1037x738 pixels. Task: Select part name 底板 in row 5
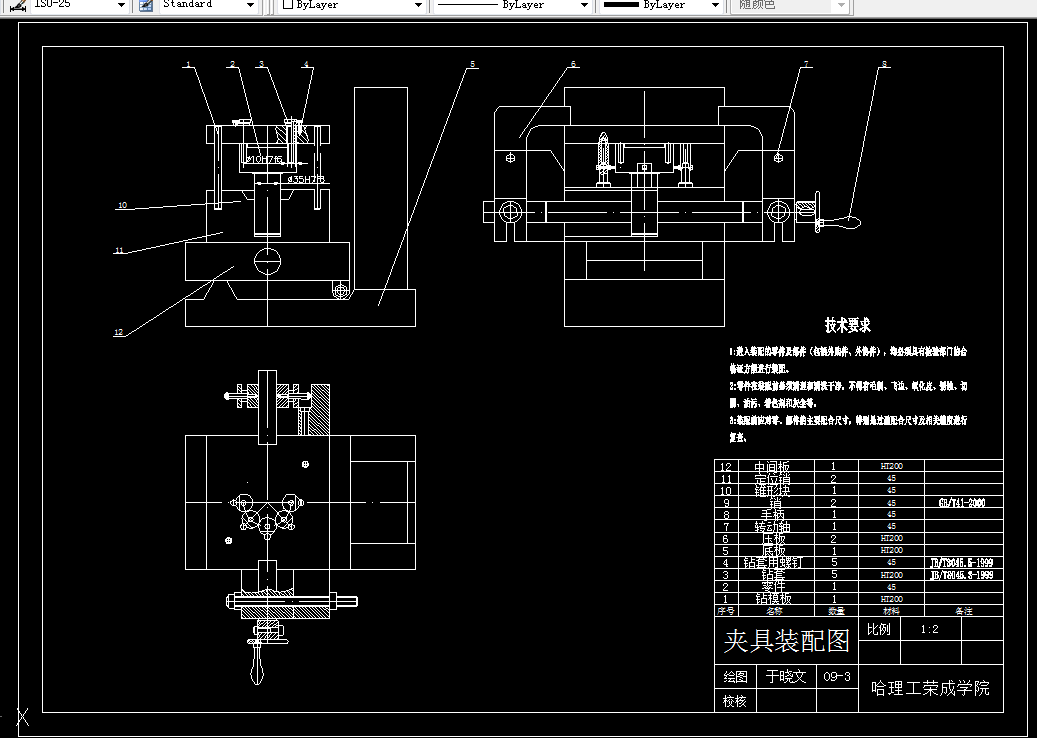772,550
